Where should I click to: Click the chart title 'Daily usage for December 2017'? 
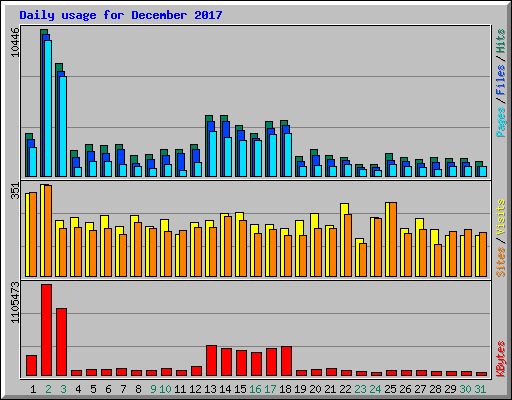121,15
